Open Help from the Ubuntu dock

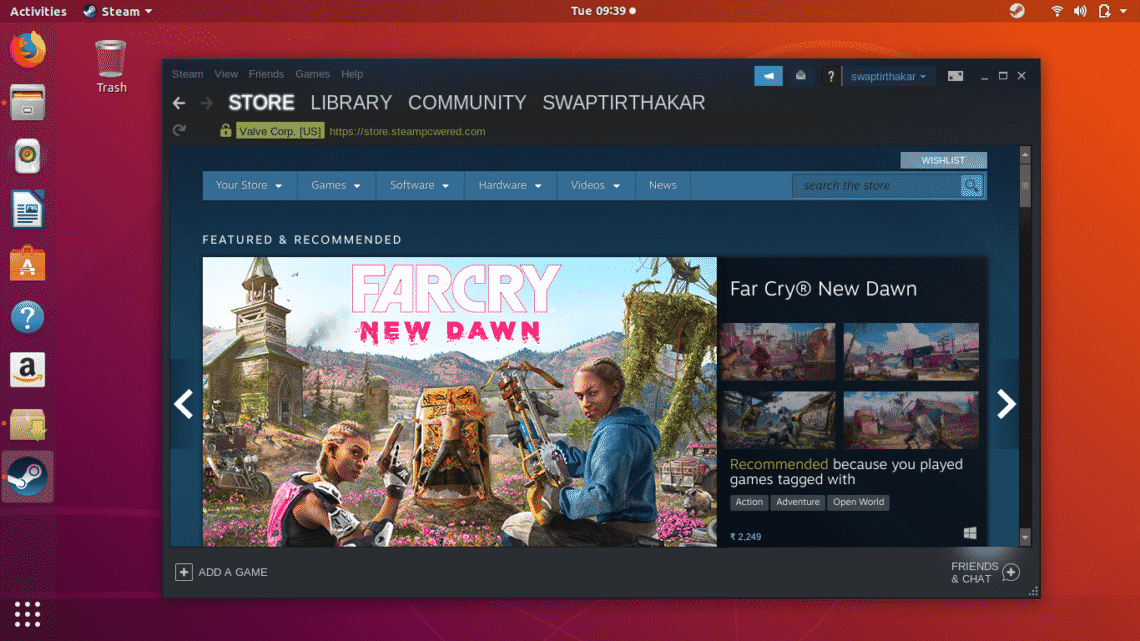click(28, 317)
